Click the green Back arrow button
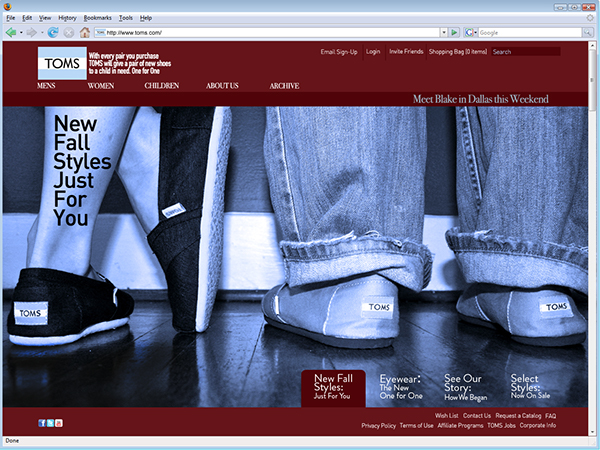 11,33
